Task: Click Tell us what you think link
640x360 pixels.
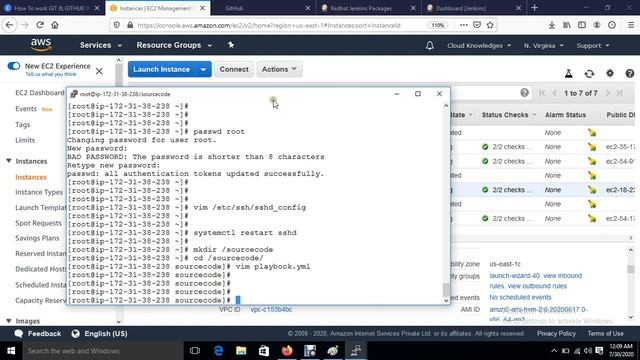Action: [51, 74]
